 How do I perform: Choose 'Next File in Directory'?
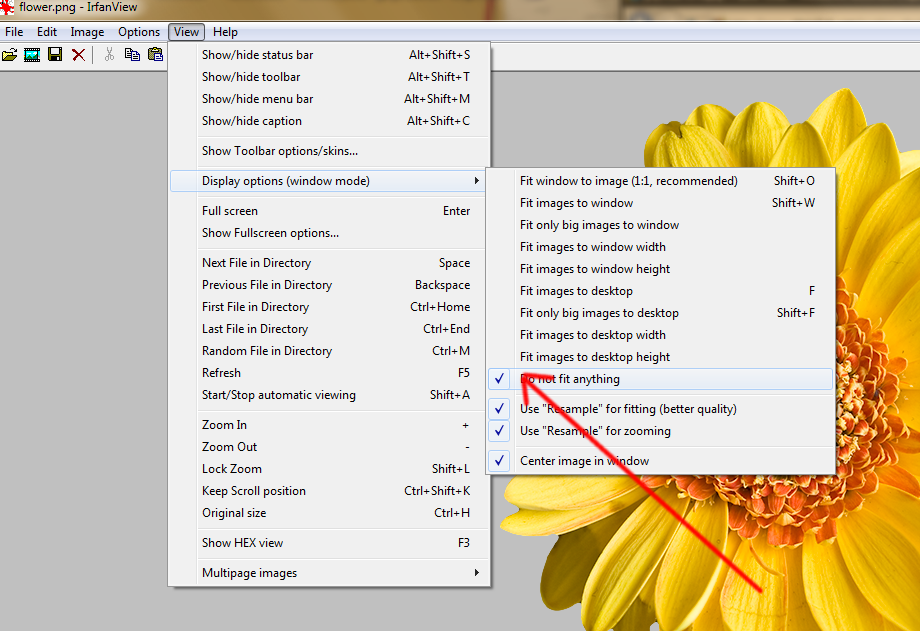[329, 263]
